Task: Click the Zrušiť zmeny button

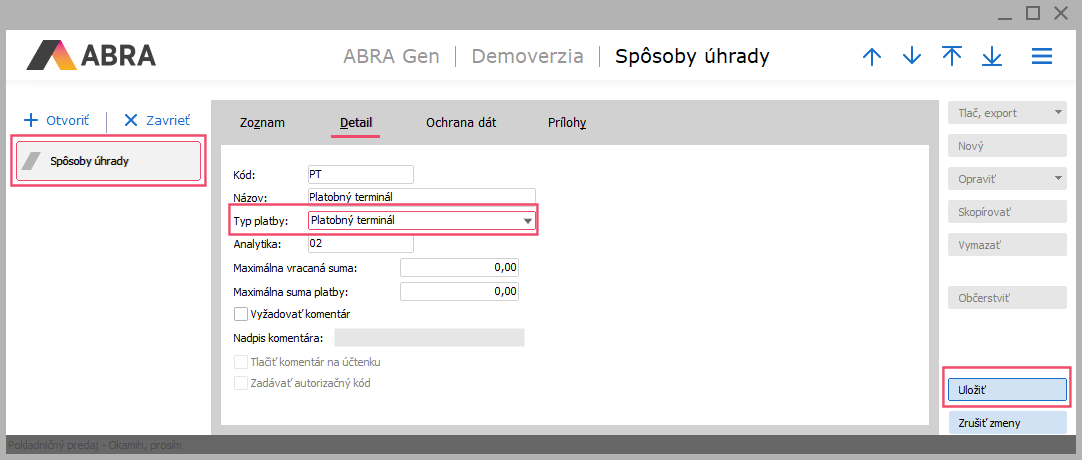Action: pos(1007,423)
